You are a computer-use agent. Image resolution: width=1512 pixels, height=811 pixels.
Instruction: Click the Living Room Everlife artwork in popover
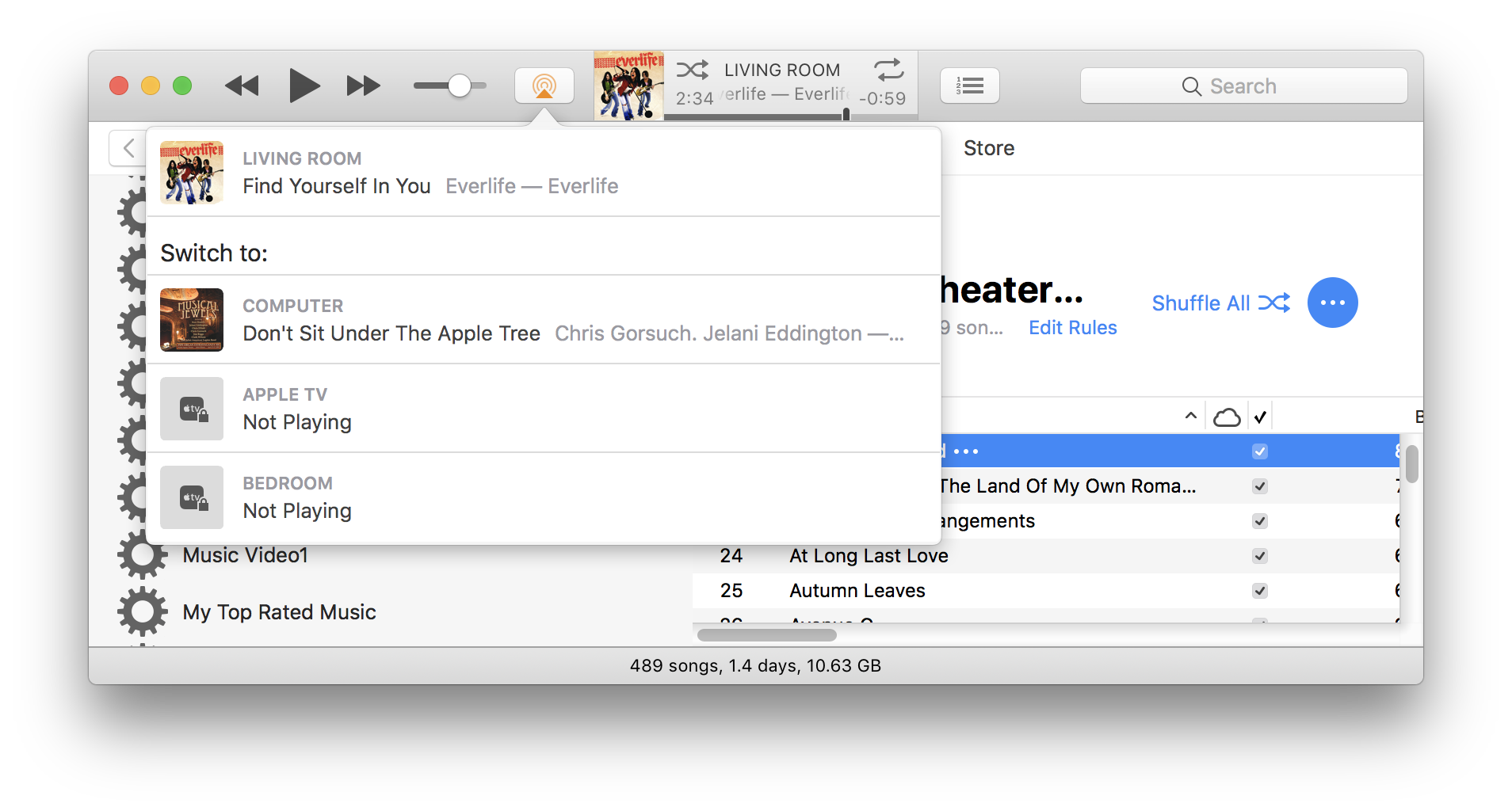point(192,173)
